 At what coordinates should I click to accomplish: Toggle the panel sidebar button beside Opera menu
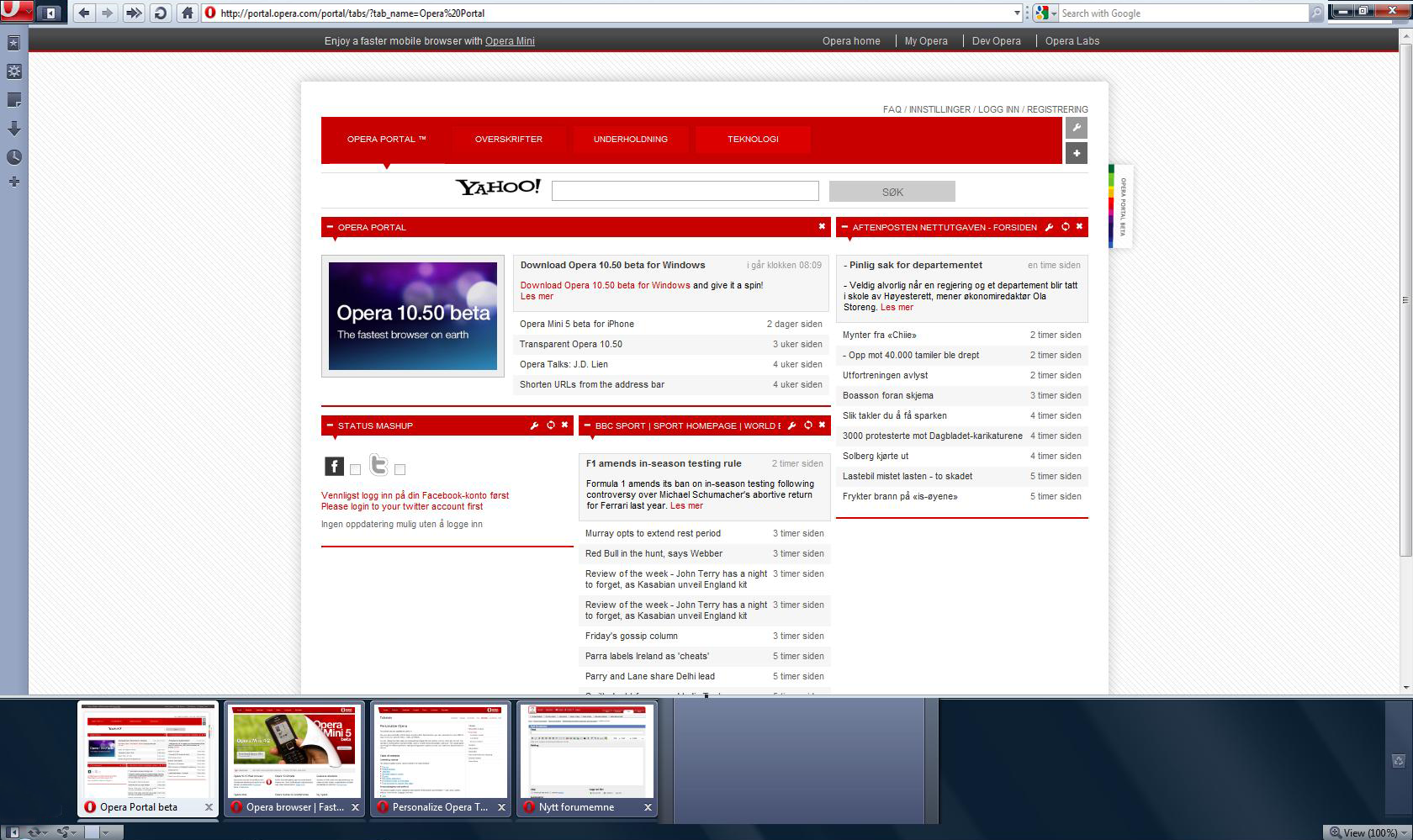click(x=50, y=13)
